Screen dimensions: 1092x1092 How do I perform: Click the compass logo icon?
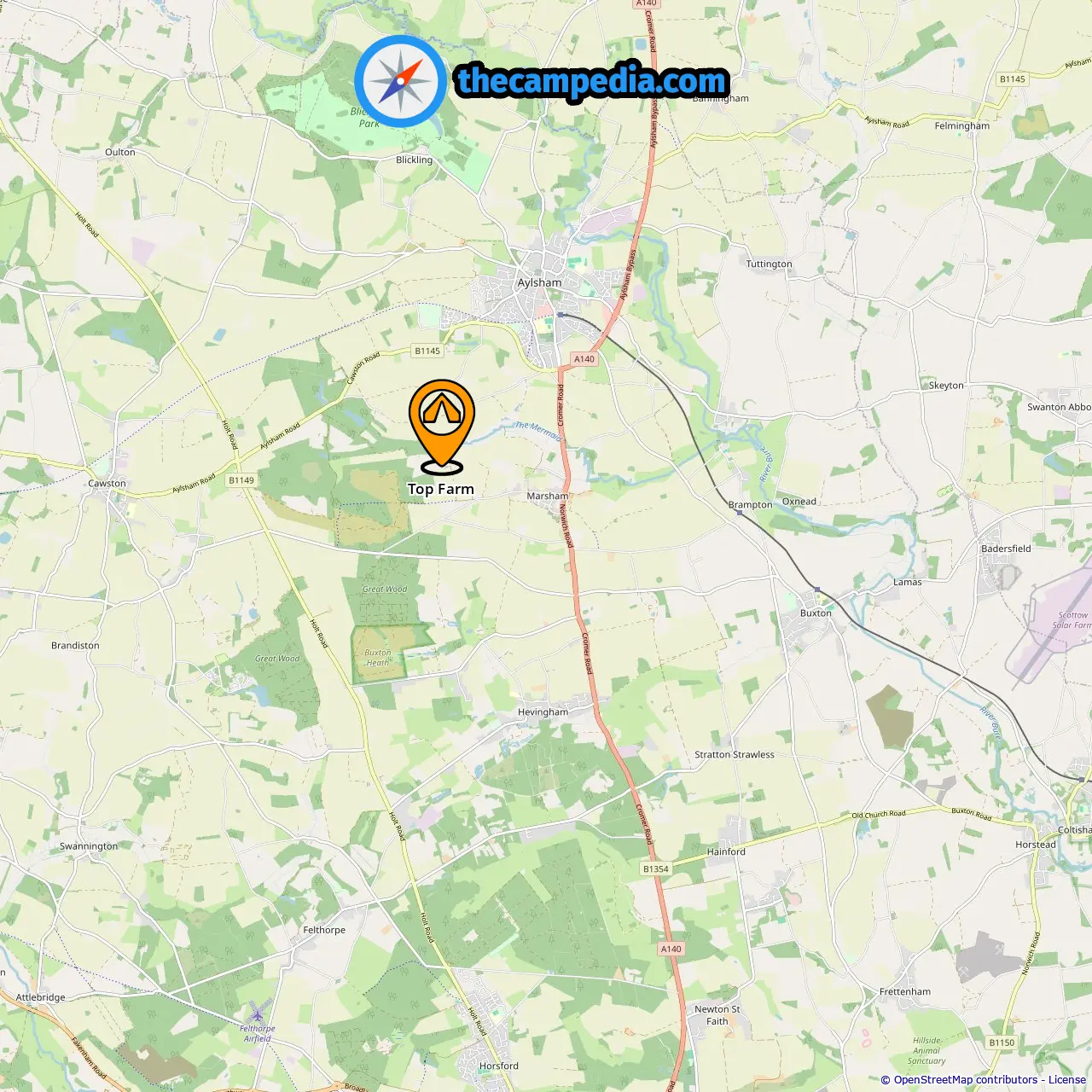400,81
